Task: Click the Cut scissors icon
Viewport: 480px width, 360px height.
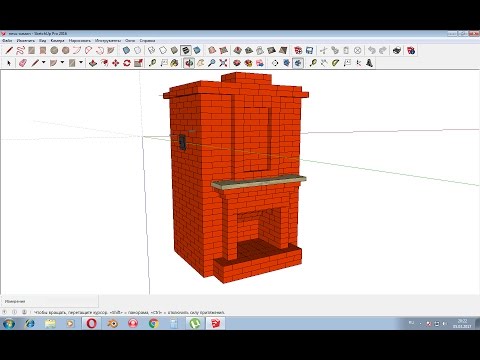Action: 323,51
